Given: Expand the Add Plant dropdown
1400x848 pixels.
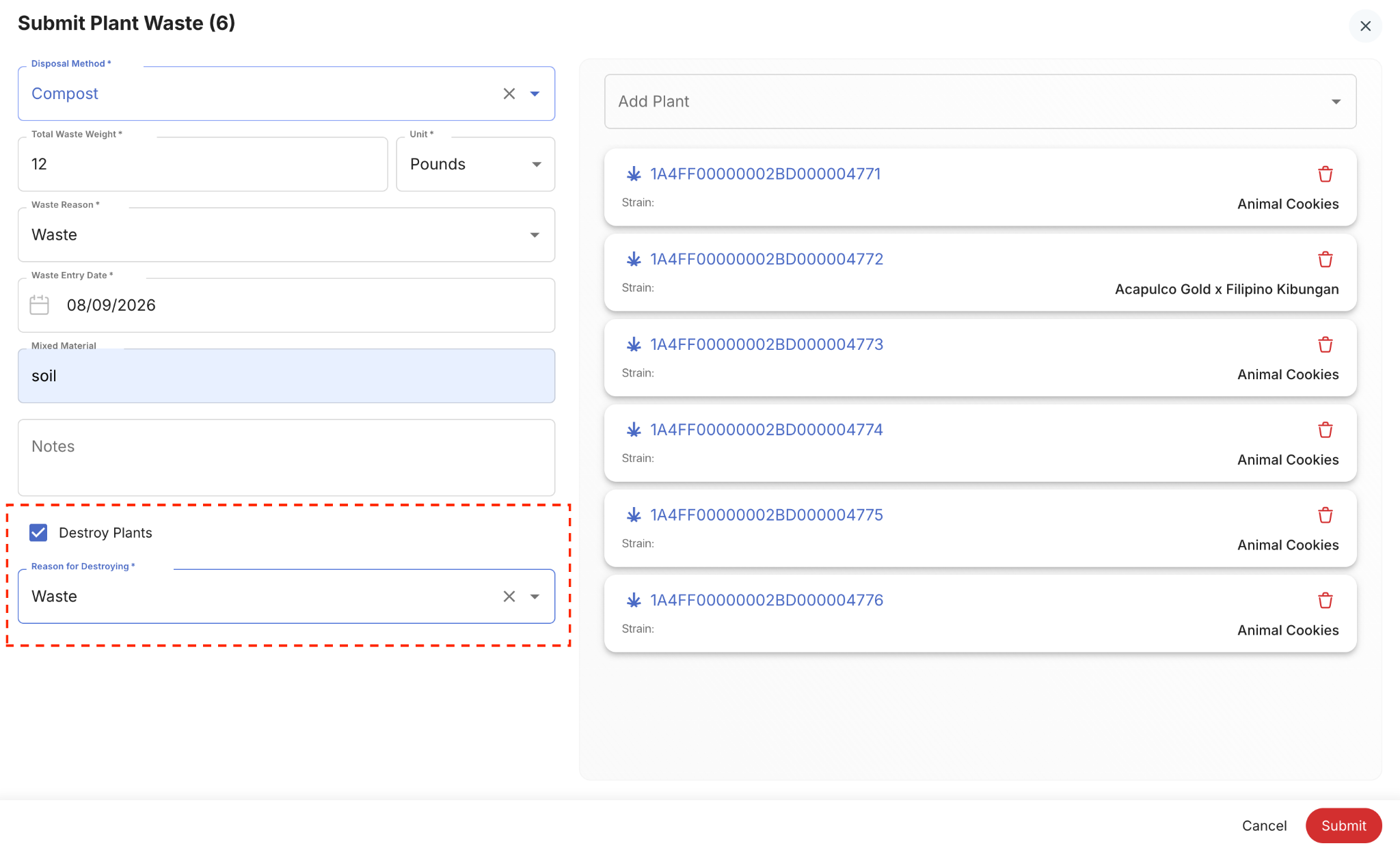Looking at the screenshot, I should 980,101.
